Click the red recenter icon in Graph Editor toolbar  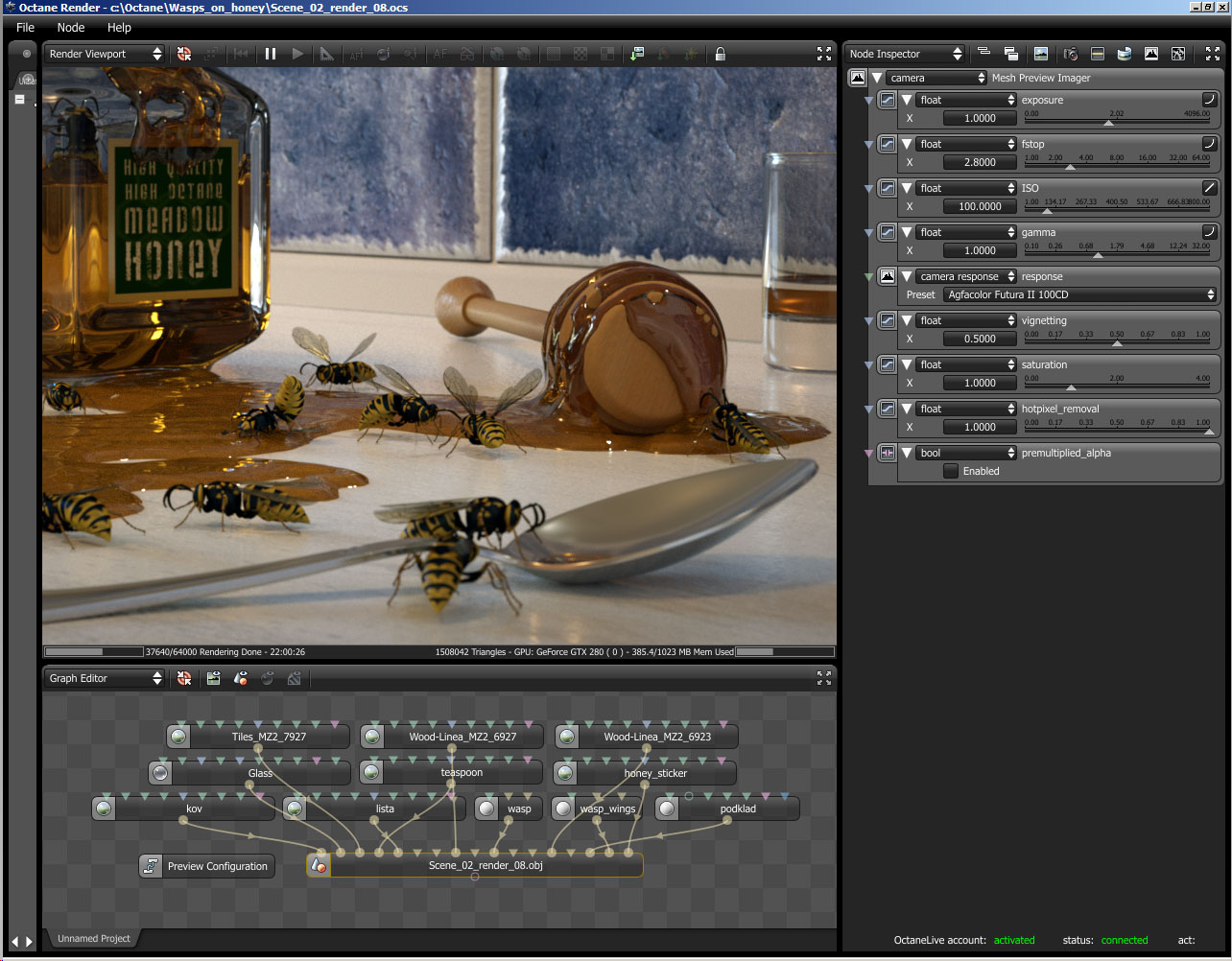[184, 678]
